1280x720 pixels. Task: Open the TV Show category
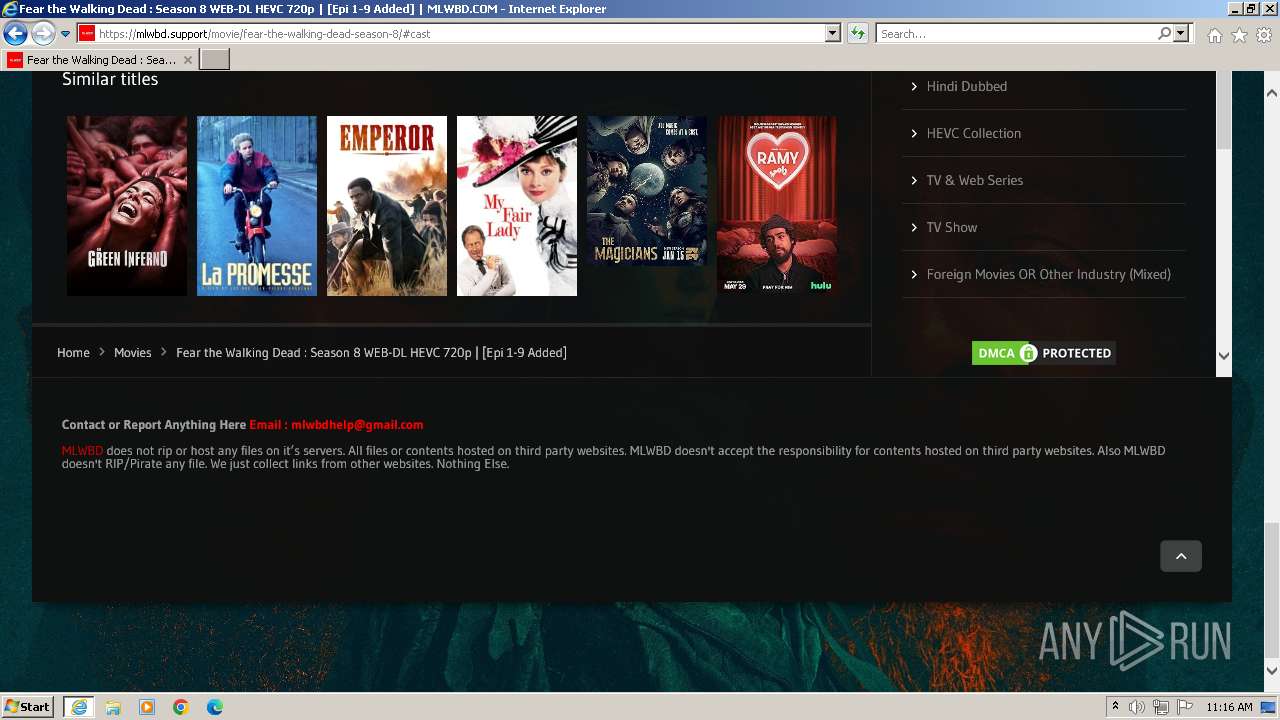pos(951,227)
